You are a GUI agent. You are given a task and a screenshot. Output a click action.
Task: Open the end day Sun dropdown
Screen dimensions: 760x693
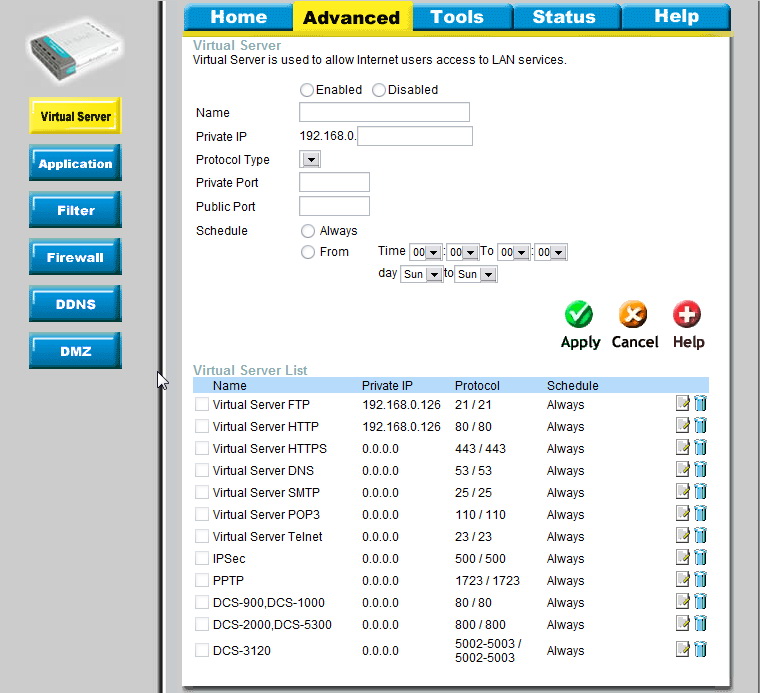click(475, 274)
